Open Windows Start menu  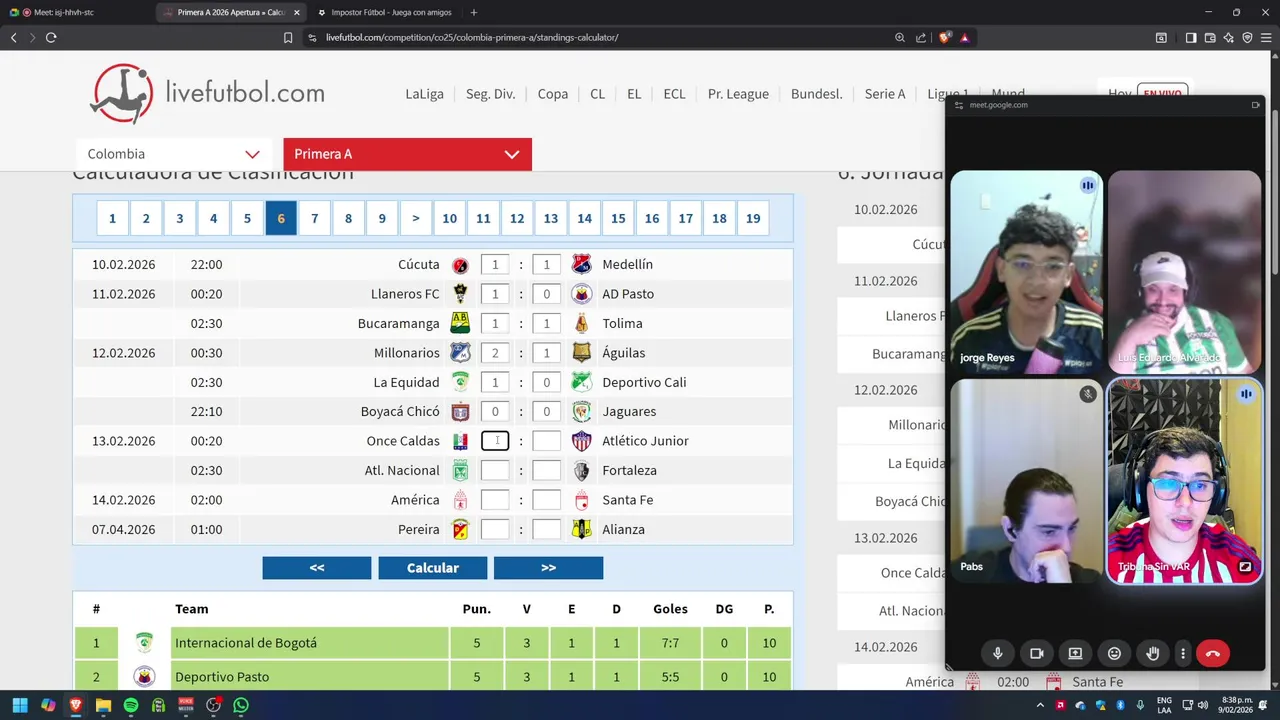click(x=20, y=705)
